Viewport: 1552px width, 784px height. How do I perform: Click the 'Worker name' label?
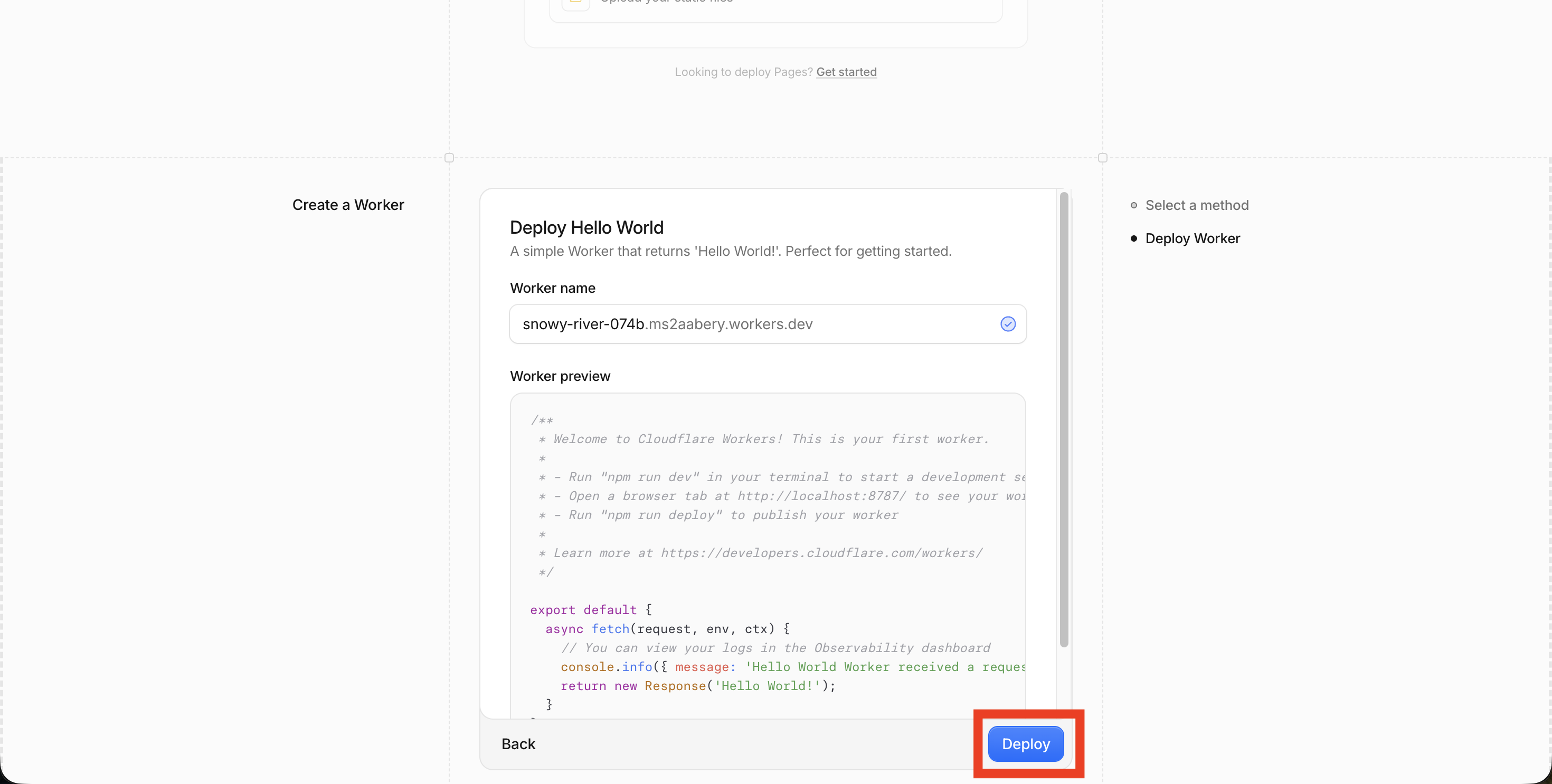(553, 288)
